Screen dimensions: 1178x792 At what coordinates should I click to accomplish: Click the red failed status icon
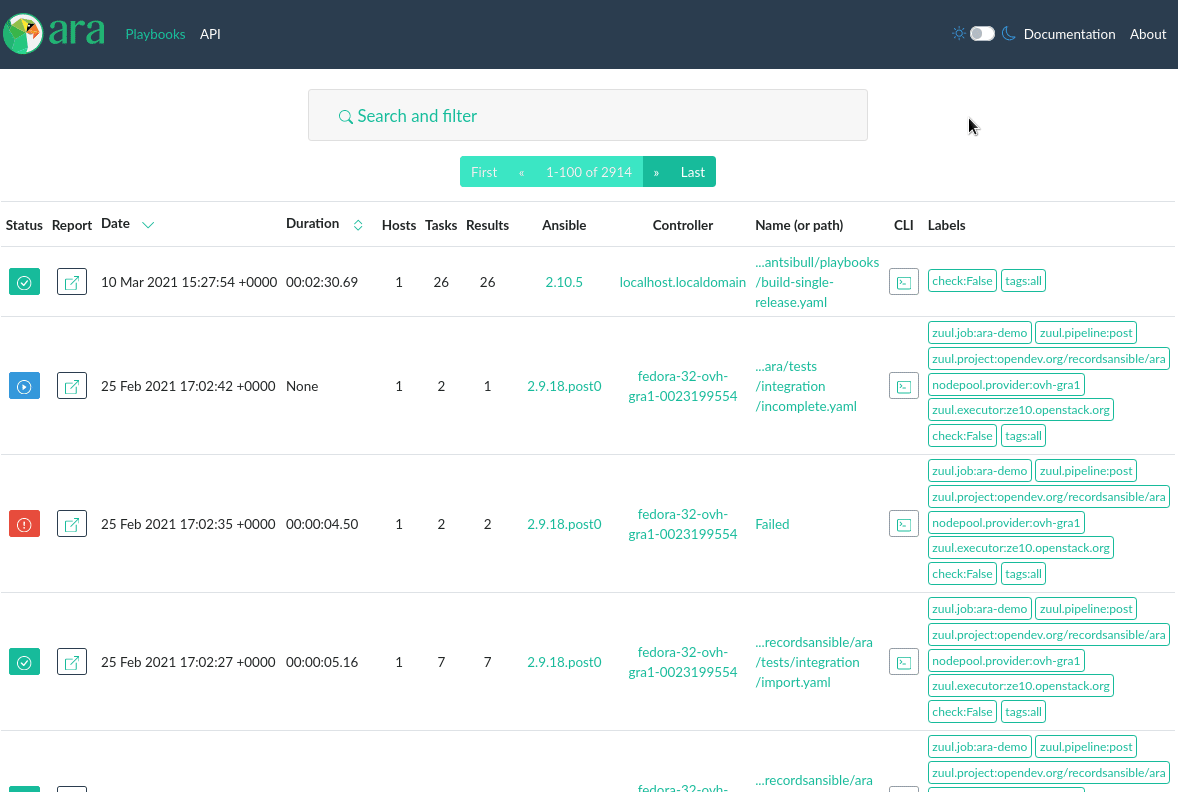click(25, 524)
